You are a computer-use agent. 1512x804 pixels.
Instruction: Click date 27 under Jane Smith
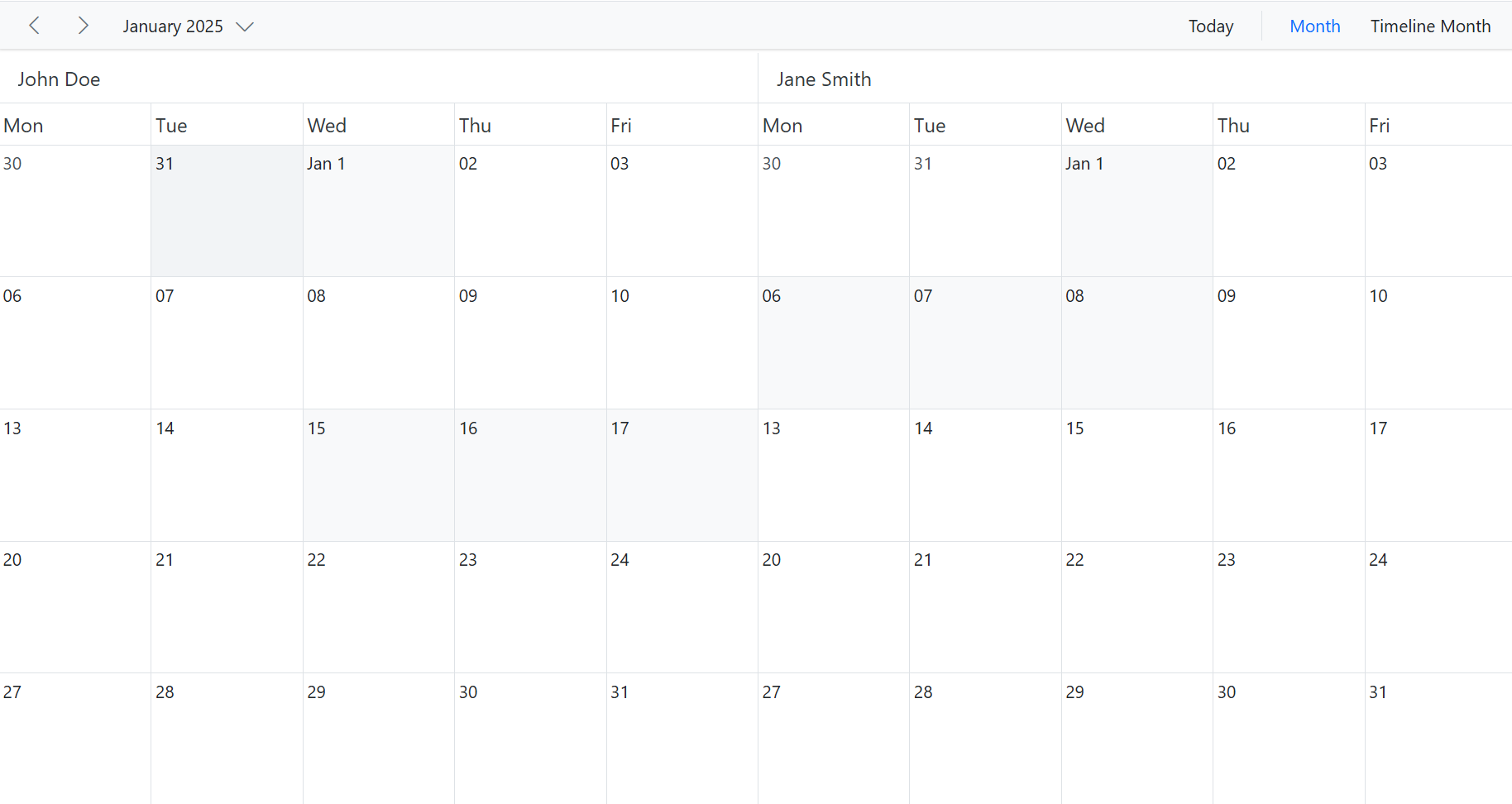point(772,692)
